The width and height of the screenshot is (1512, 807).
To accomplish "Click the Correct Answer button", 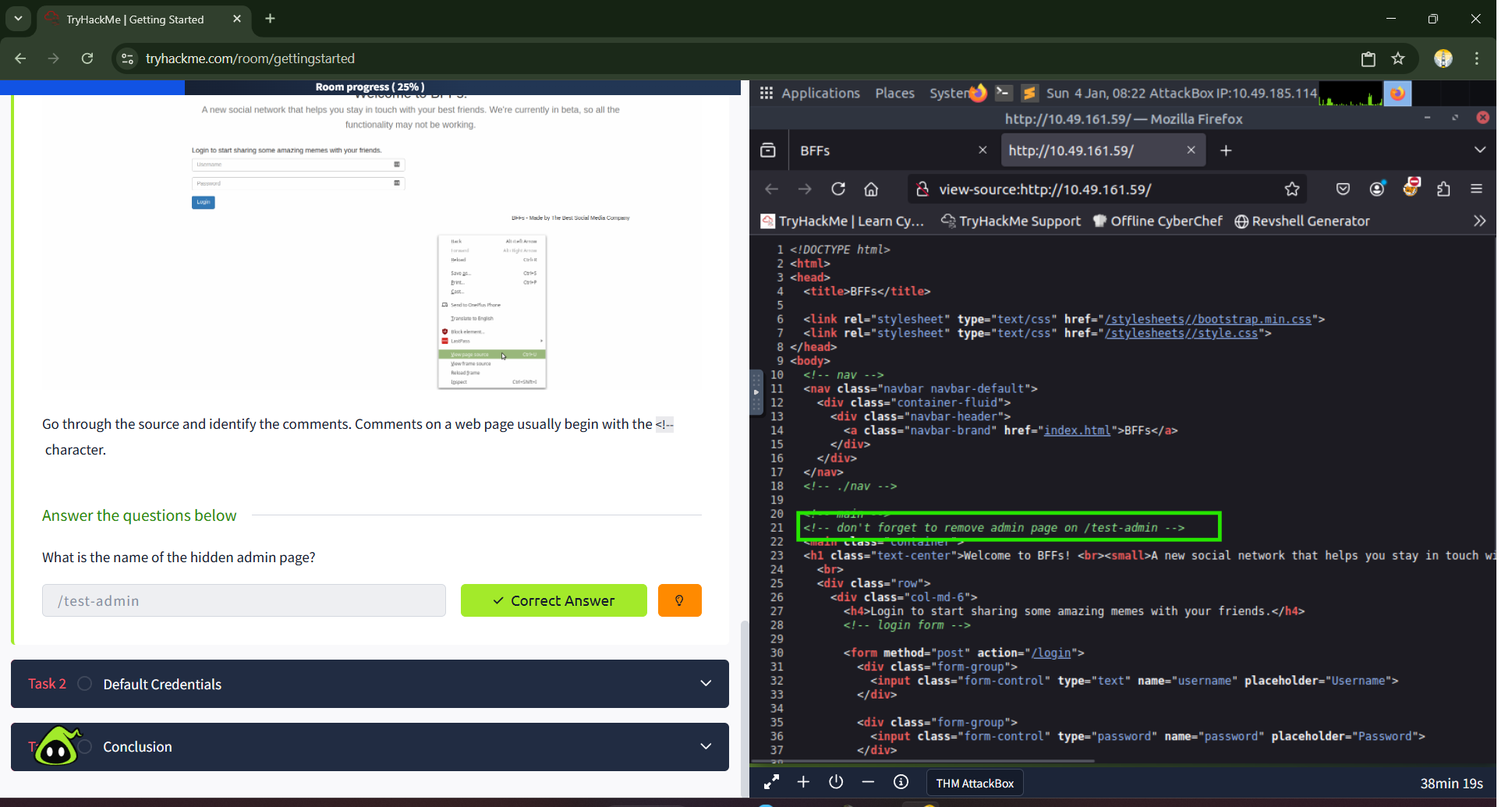I will 554,600.
